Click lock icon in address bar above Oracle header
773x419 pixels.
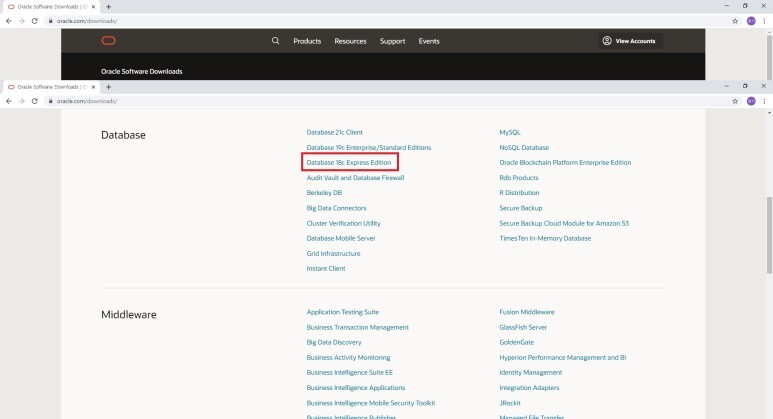coord(50,21)
